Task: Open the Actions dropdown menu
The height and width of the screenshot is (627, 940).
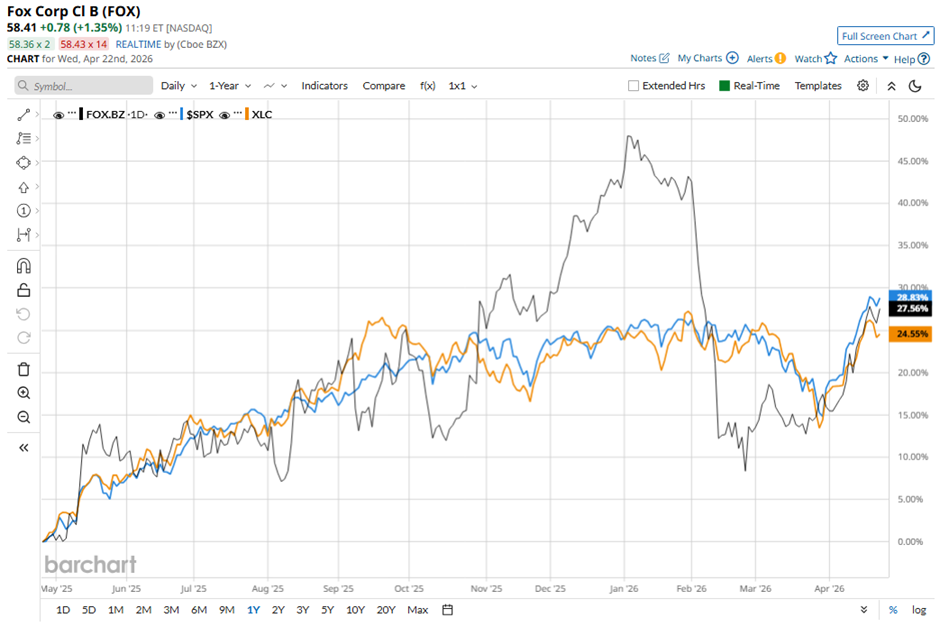Action: 866,59
